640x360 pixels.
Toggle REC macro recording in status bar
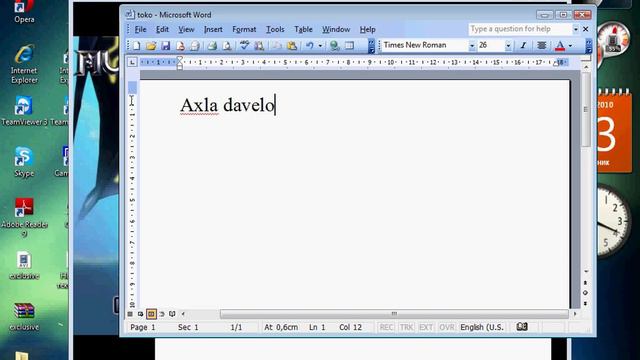pos(386,327)
